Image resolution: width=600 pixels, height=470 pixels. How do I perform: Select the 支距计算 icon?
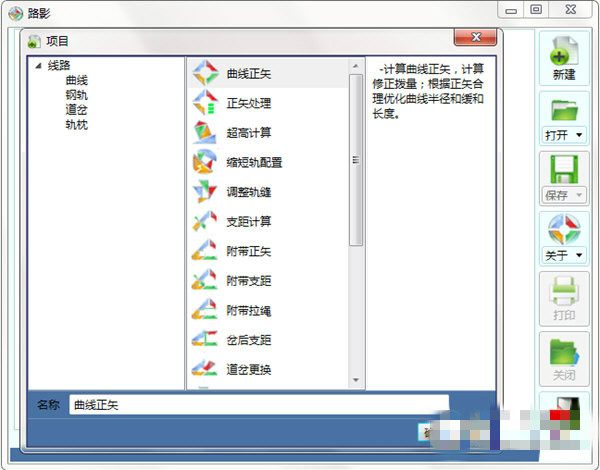[x=205, y=221]
